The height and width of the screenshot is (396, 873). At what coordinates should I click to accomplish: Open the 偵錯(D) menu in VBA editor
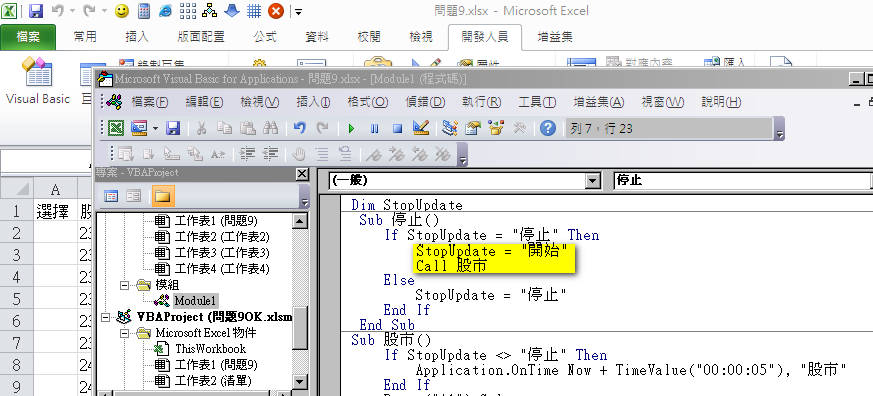425,102
